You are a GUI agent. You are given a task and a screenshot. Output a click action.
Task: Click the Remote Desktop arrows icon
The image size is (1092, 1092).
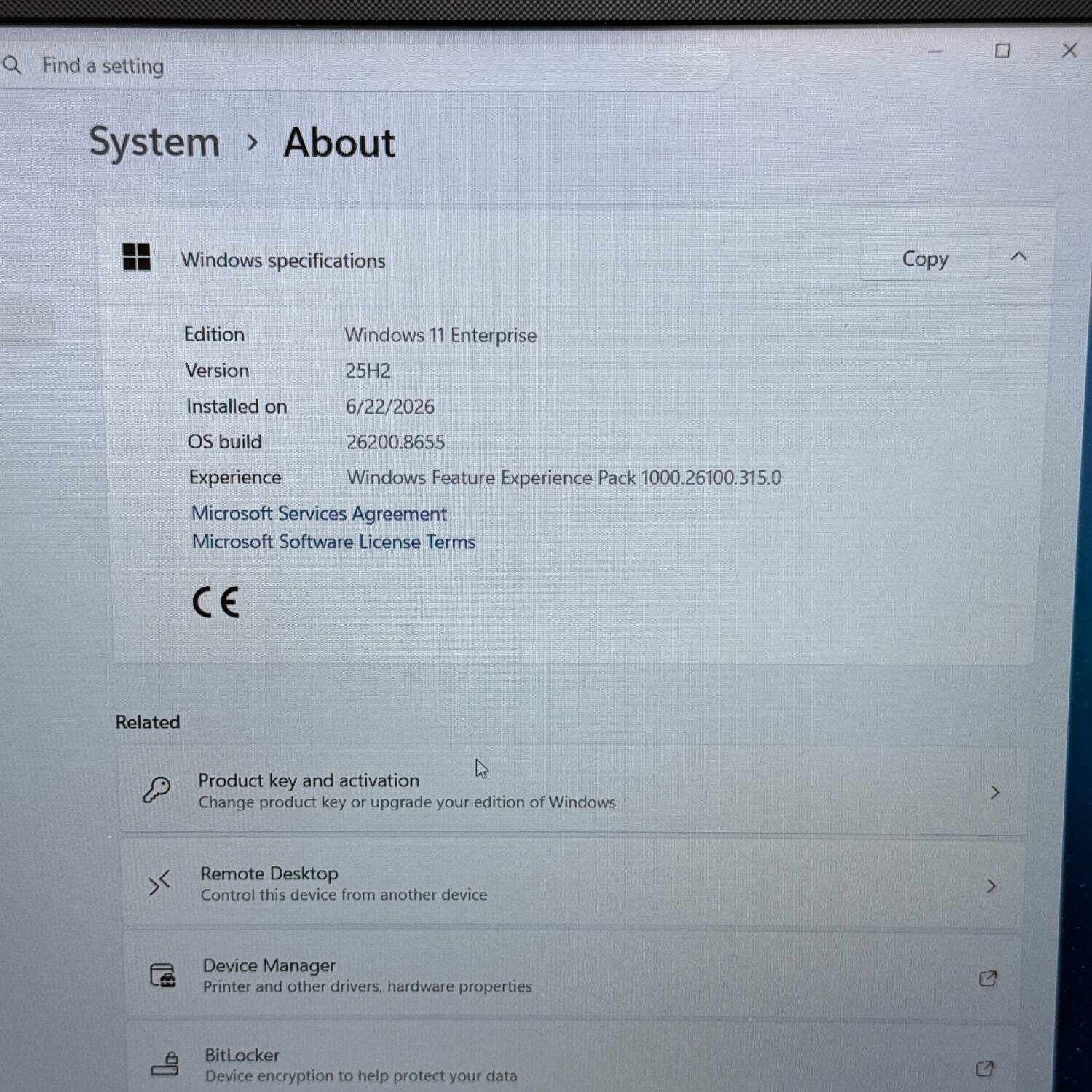click(x=159, y=883)
